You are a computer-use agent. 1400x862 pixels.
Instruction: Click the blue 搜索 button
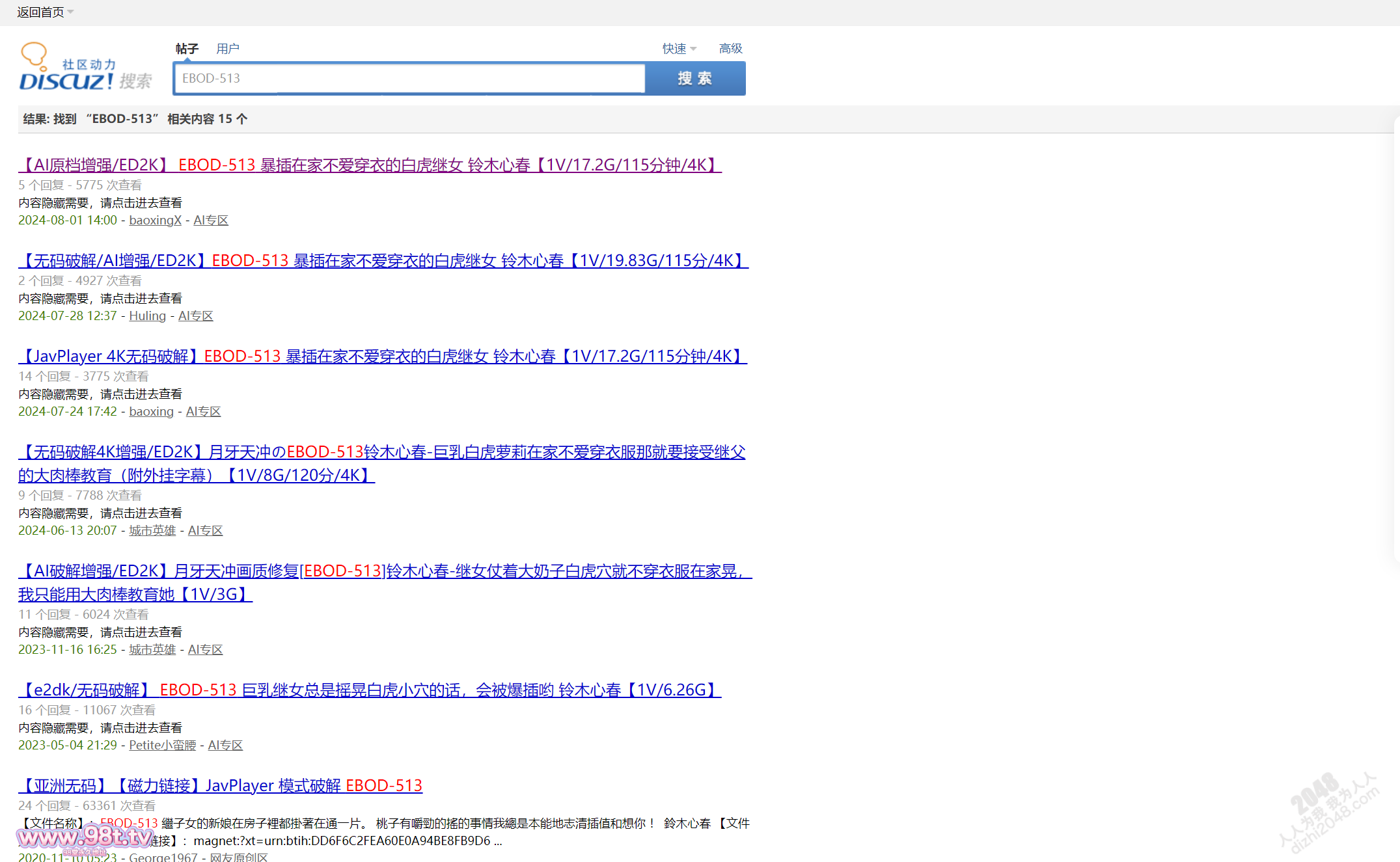pyautogui.click(x=694, y=79)
